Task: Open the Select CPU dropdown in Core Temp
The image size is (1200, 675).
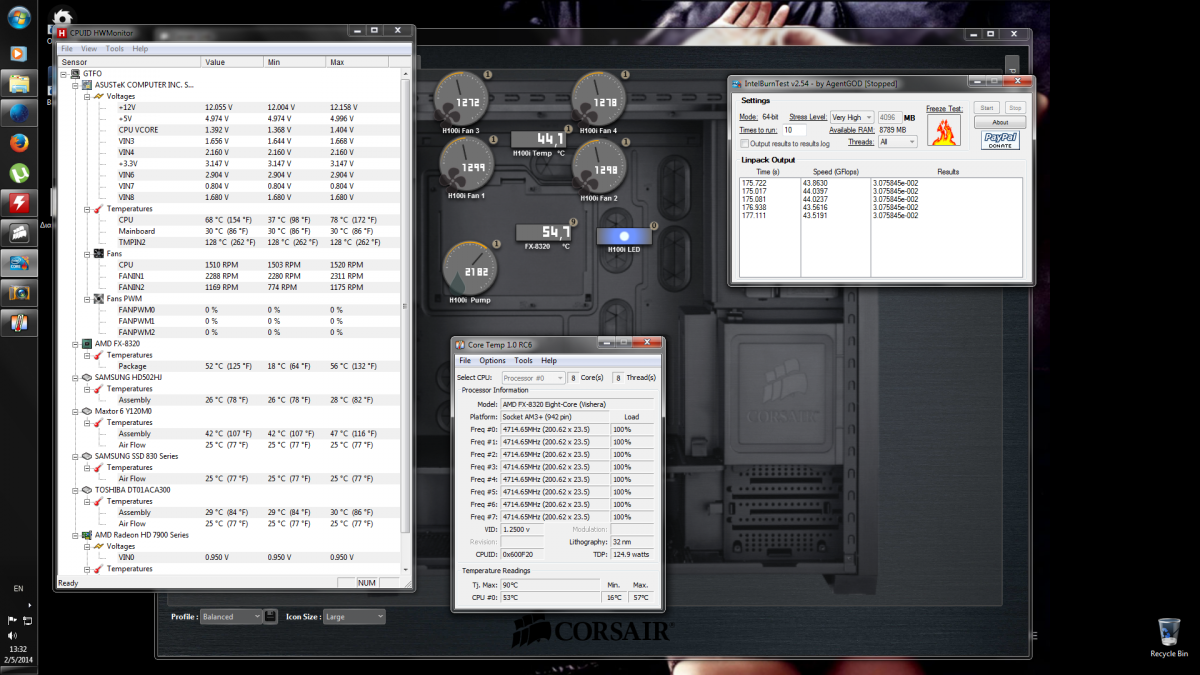Action: click(534, 377)
